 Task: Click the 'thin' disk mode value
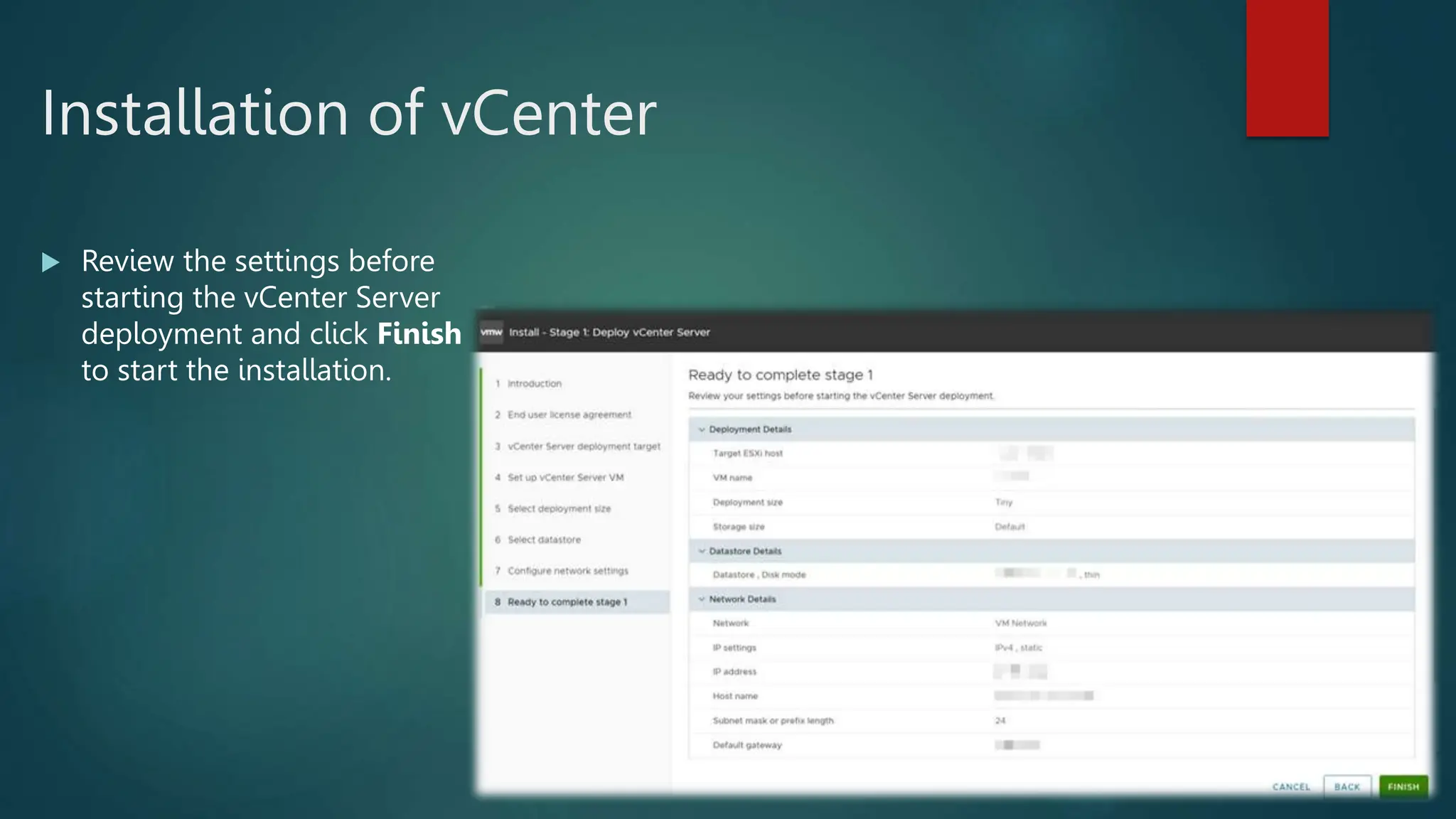[1091, 574]
